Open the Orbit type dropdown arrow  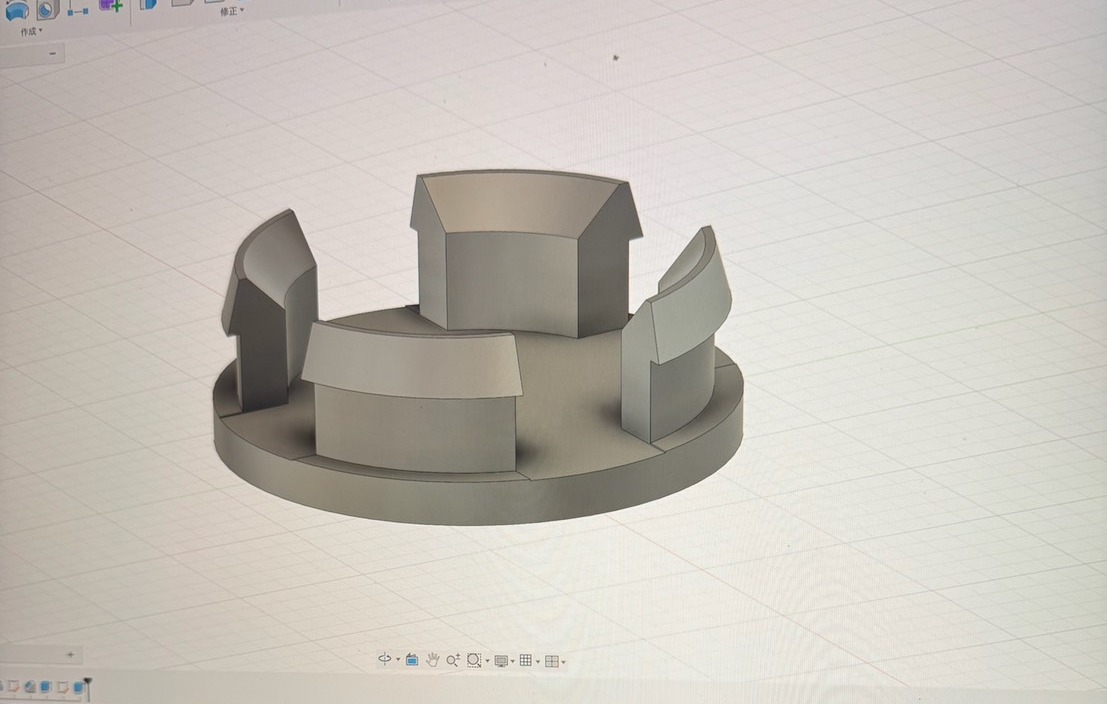pyautogui.click(x=397, y=661)
